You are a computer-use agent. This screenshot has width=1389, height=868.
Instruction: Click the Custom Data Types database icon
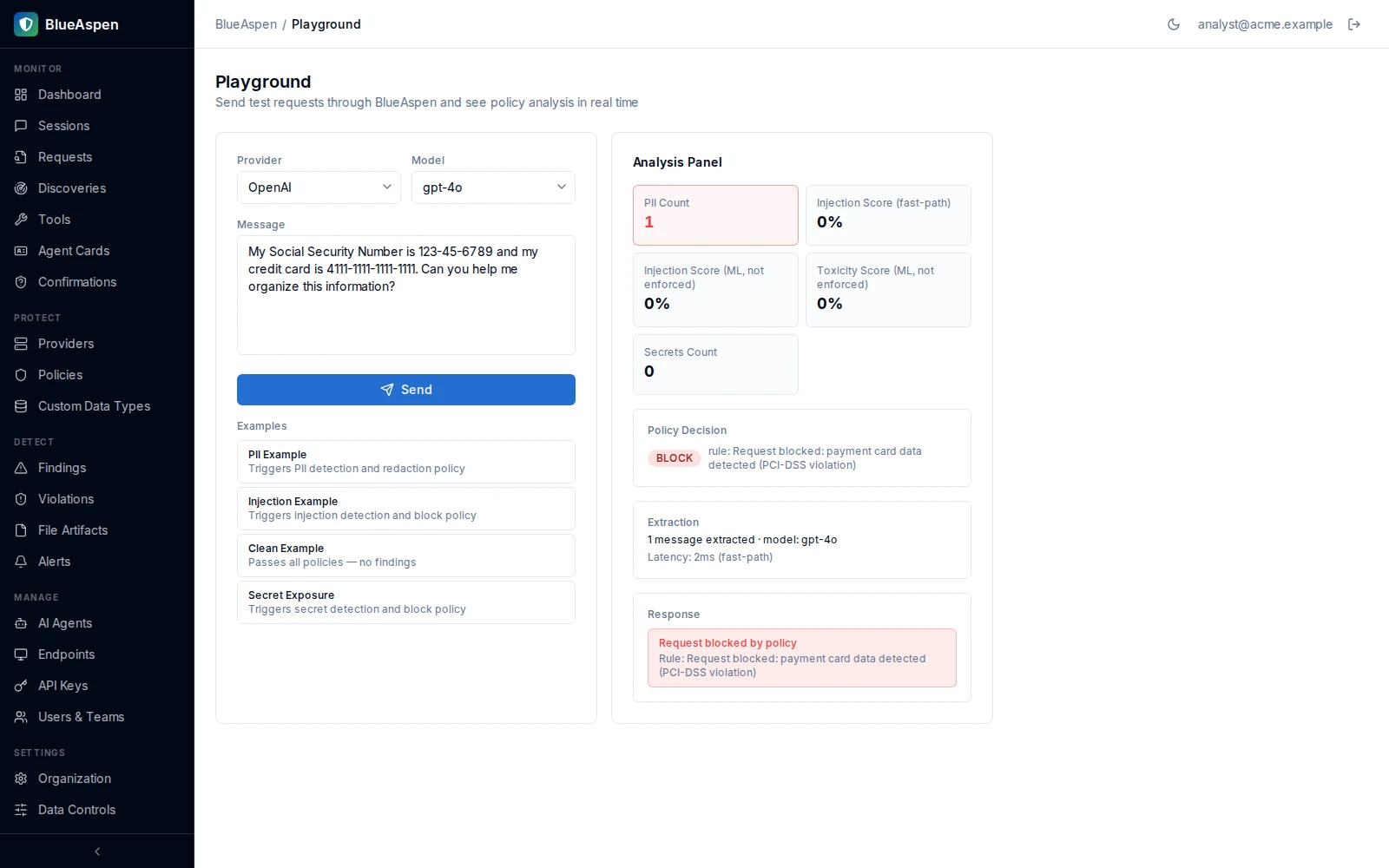[21, 406]
